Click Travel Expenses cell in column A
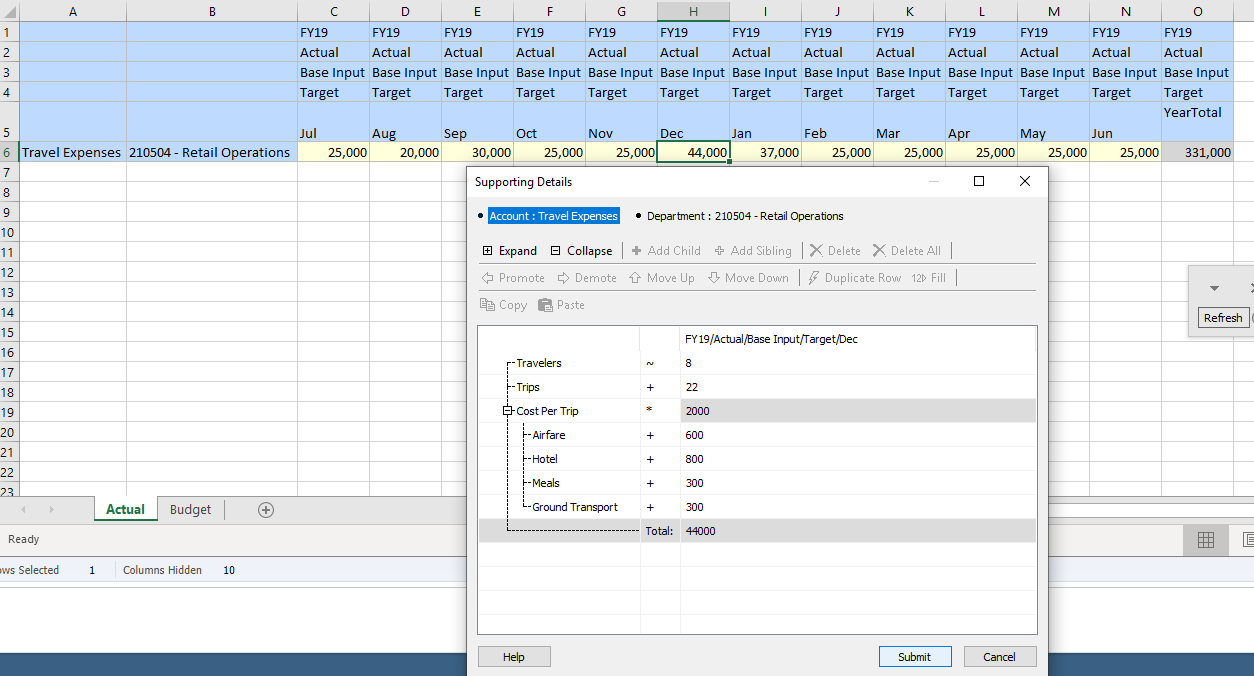Viewport: 1254px width, 676px height. [x=72, y=152]
